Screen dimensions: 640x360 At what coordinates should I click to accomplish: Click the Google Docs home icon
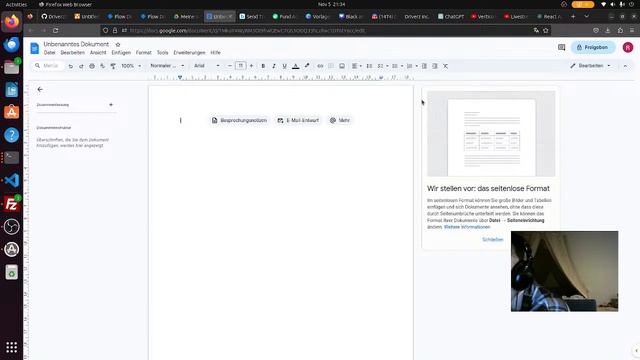(x=35, y=48)
